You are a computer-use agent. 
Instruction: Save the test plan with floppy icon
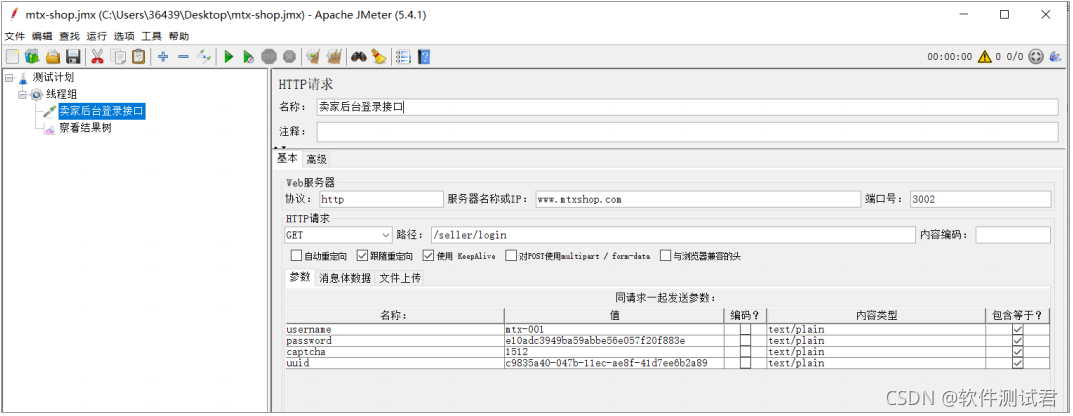tap(73, 57)
